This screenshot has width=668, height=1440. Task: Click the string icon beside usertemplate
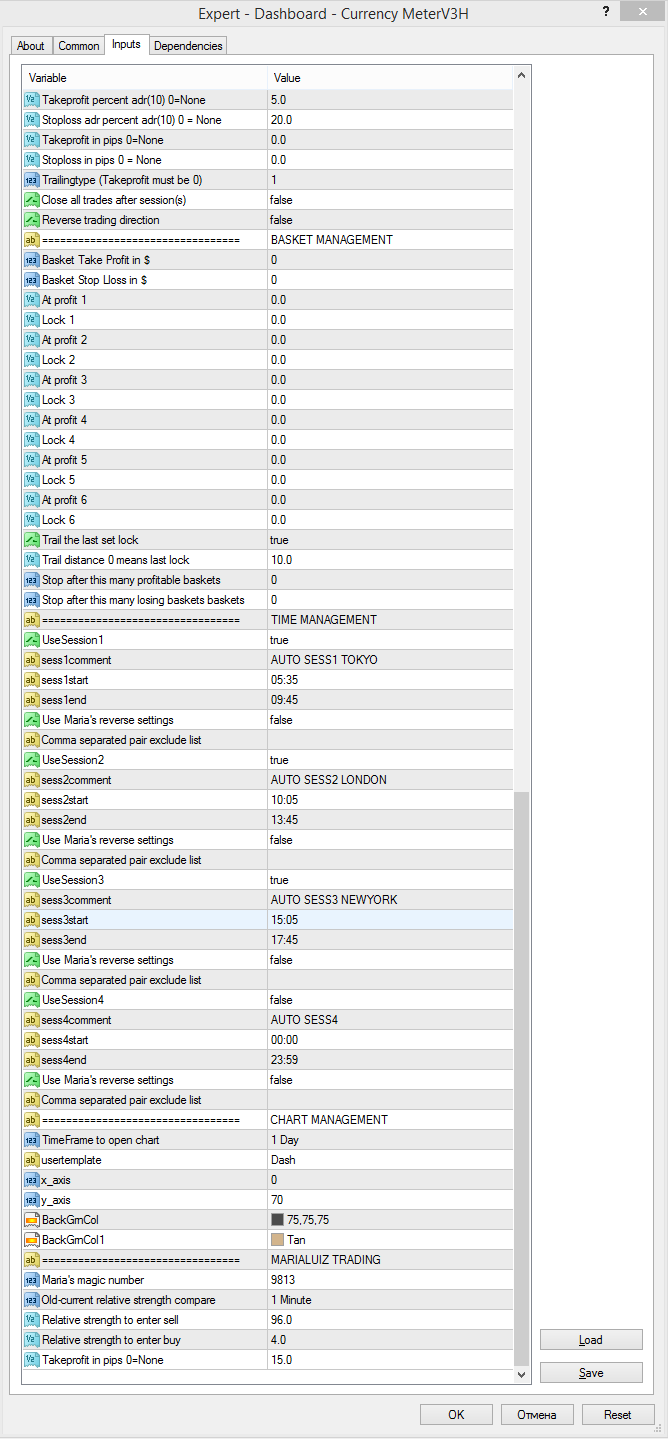(32, 1160)
